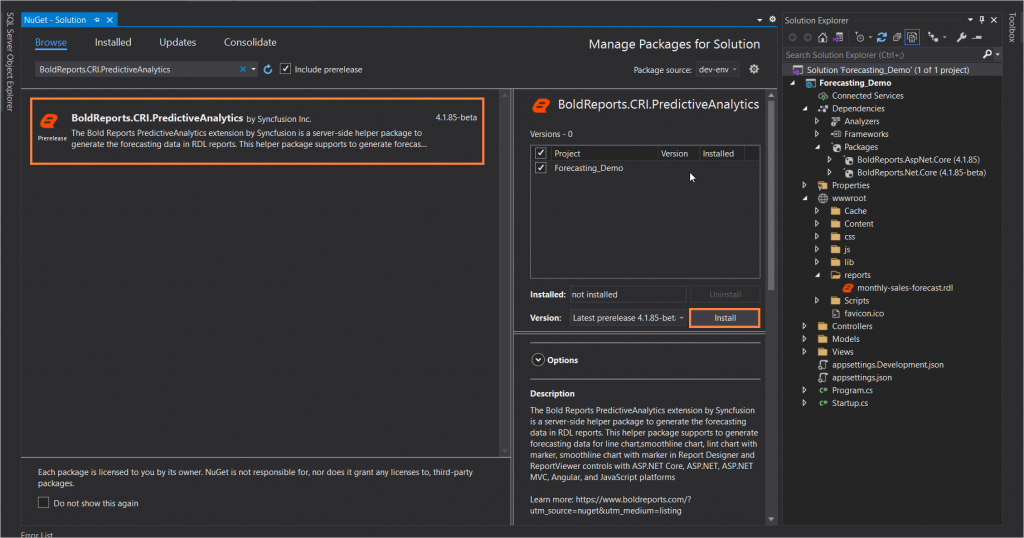Open the search history dropdown arrow
This screenshot has height=538, width=1024.
pyautogui.click(x=253, y=69)
